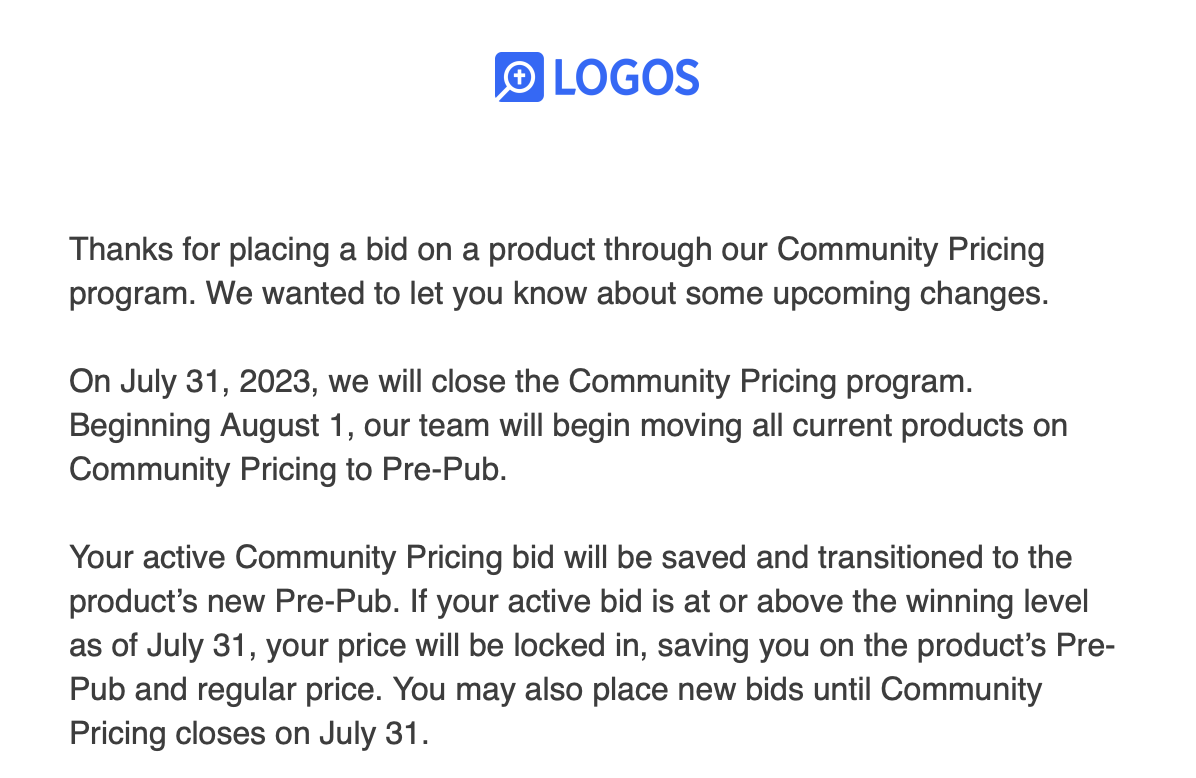The height and width of the screenshot is (778, 1196).
Task: Click 'upcoming changes' in first paragraph
Action: coord(911,294)
